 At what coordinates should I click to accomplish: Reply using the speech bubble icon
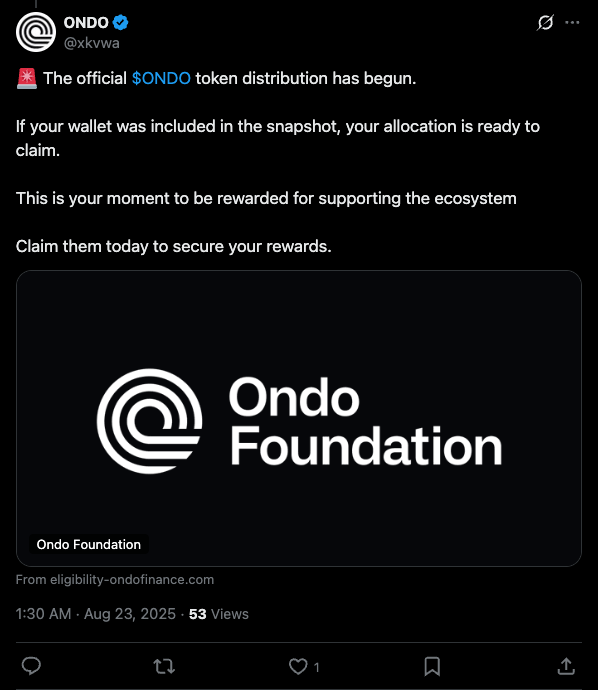point(31,666)
